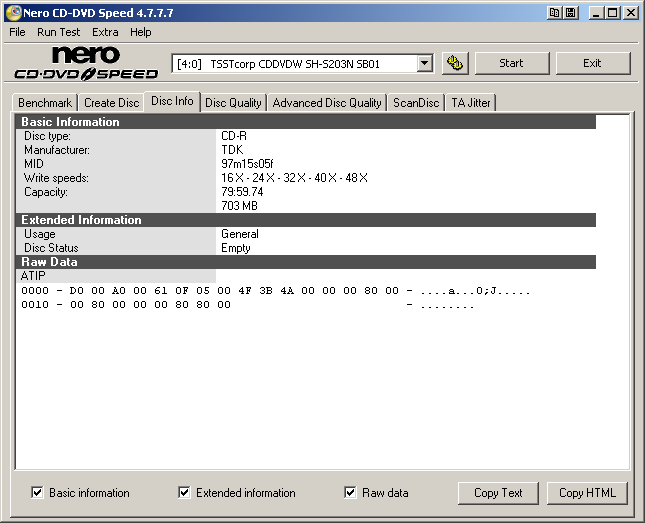Uncheck the Basic information checkbox
Viewport: 645px width, 523px height.
click(37, 492)
